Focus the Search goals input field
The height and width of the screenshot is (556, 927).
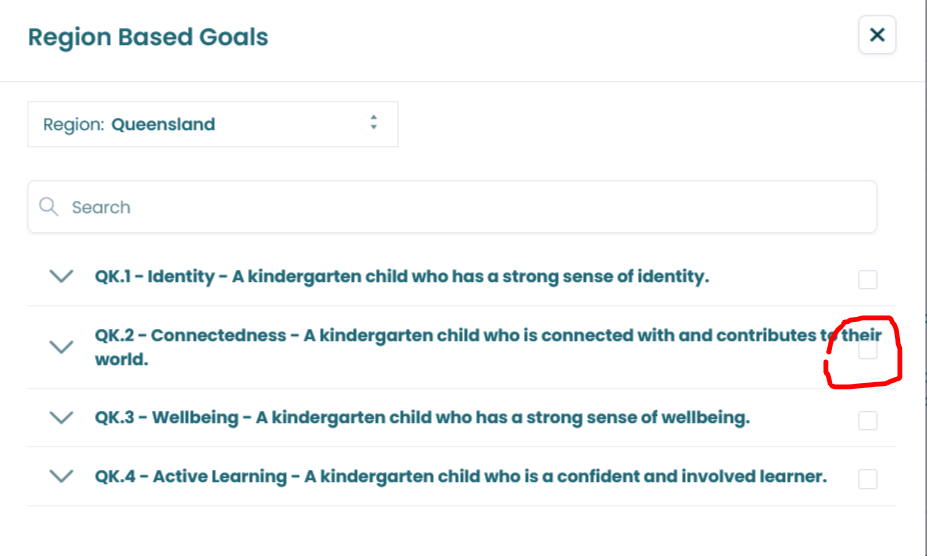[x=460, y=207]
